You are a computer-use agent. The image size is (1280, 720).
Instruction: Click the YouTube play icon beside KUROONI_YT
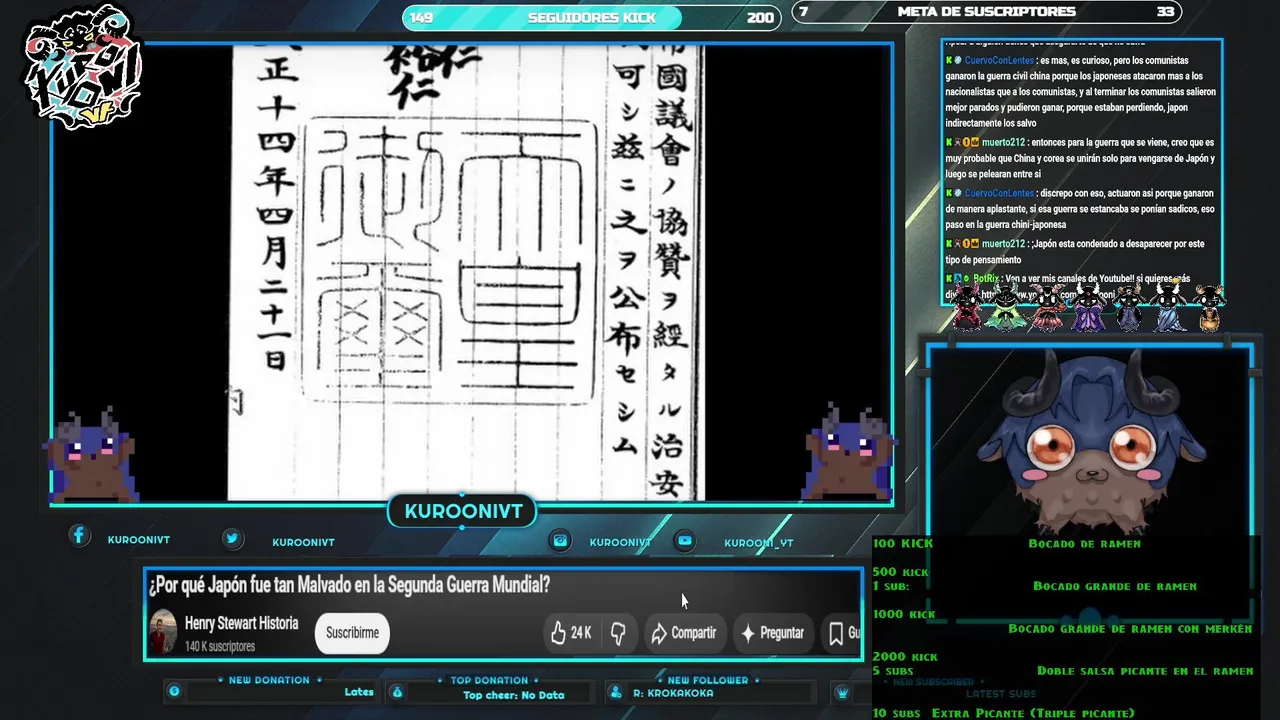tap(685, 540)
